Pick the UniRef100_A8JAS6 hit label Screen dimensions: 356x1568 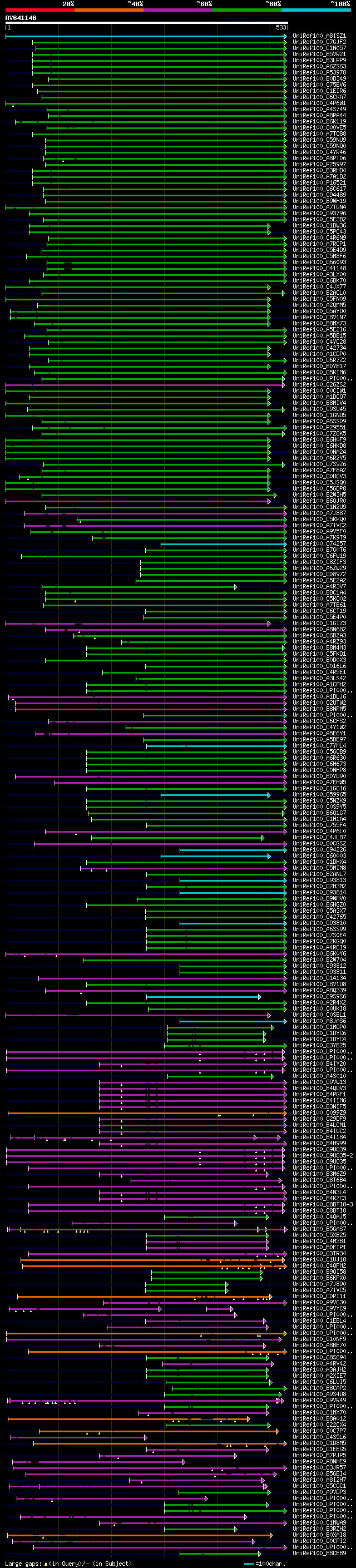(x=319, y=1021)
